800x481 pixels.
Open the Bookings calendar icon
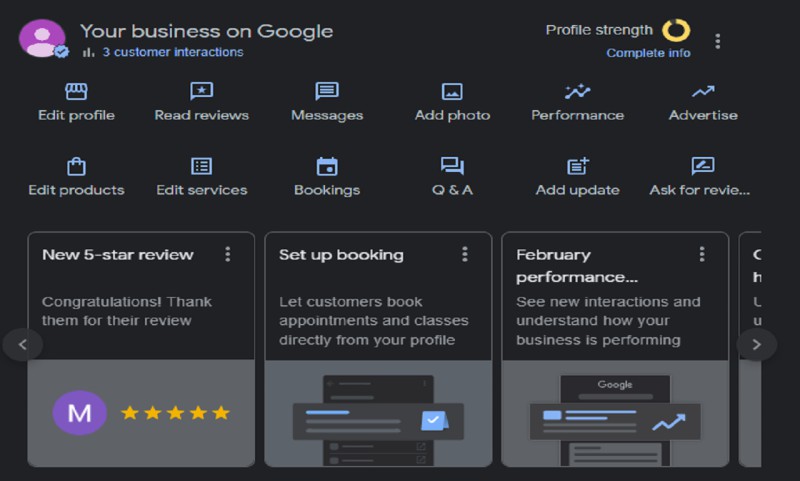point(327,166)
